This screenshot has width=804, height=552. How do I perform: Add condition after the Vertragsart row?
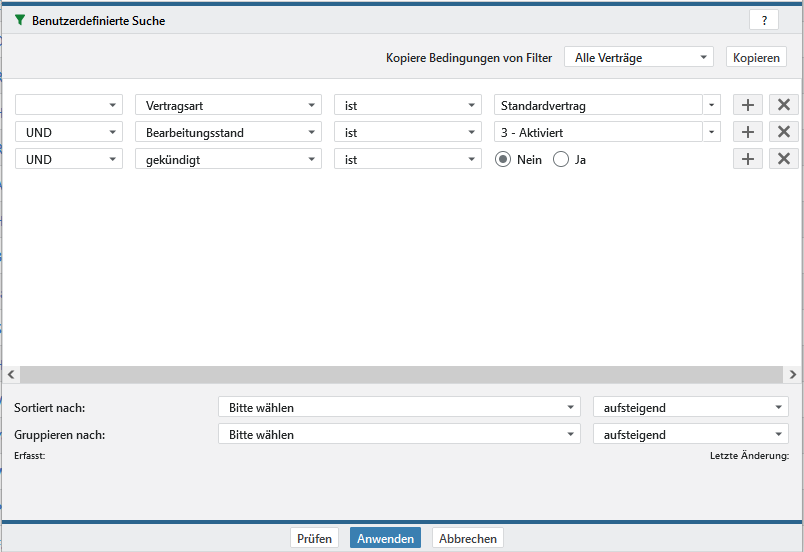pos(747,105)
